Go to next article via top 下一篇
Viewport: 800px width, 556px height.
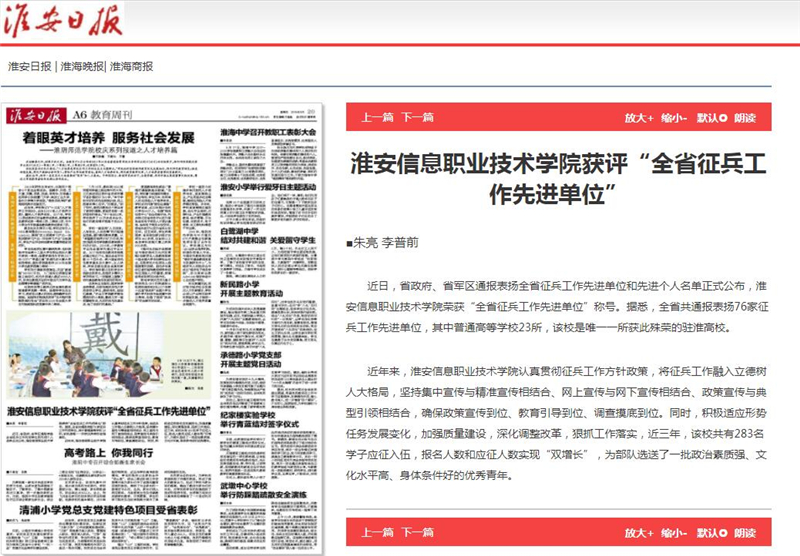(417, 117)
